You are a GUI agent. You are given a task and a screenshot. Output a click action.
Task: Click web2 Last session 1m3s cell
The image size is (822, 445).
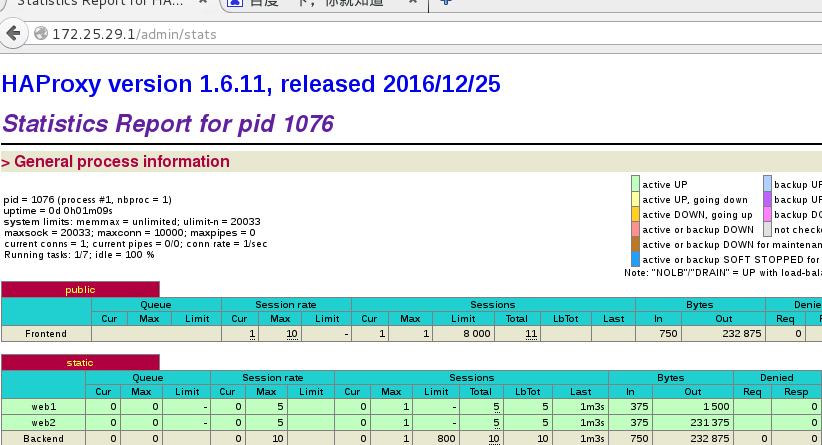click(581, 422)
